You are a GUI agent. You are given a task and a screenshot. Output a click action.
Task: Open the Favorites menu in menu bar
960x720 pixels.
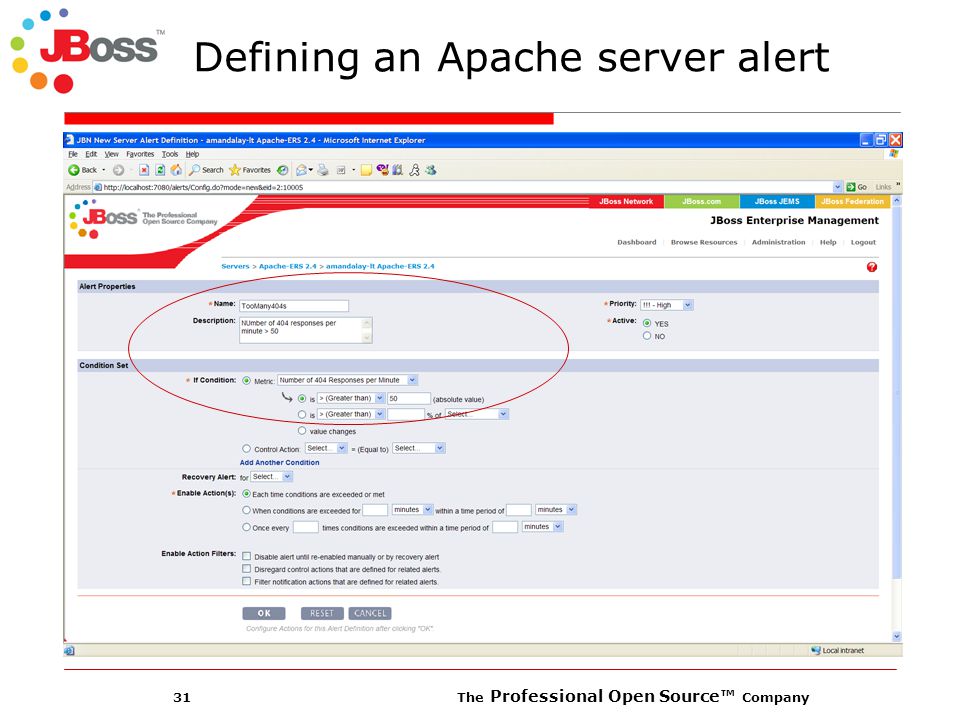click(140, 154)
